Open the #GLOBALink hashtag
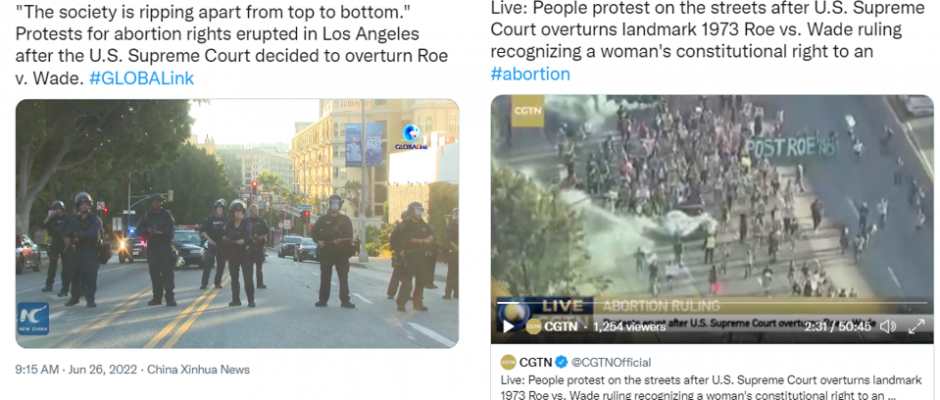This screenshot has height=400, width=940. pos(141,79)
